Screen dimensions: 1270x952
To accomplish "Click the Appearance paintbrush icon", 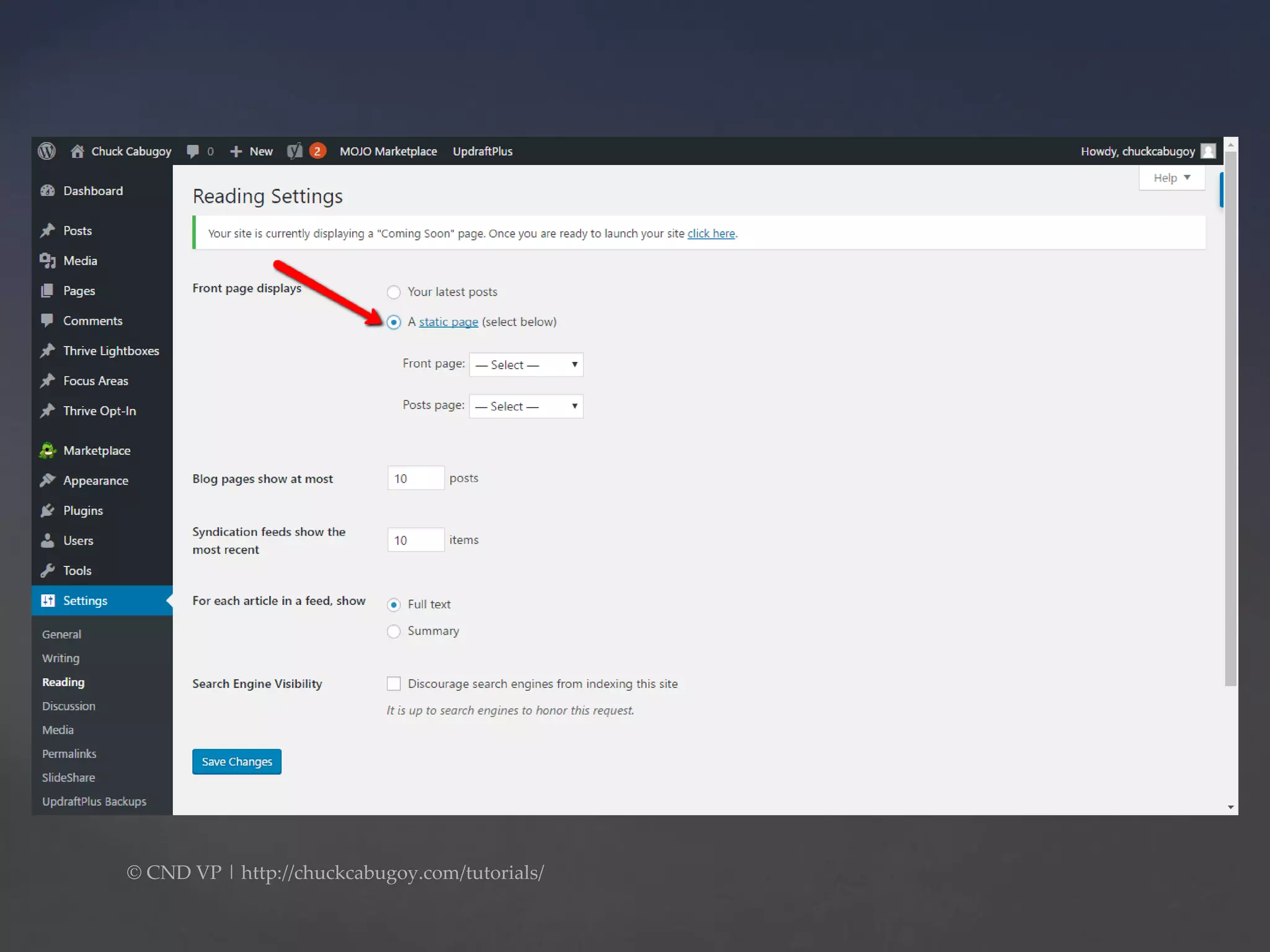I will click(48, 480).
